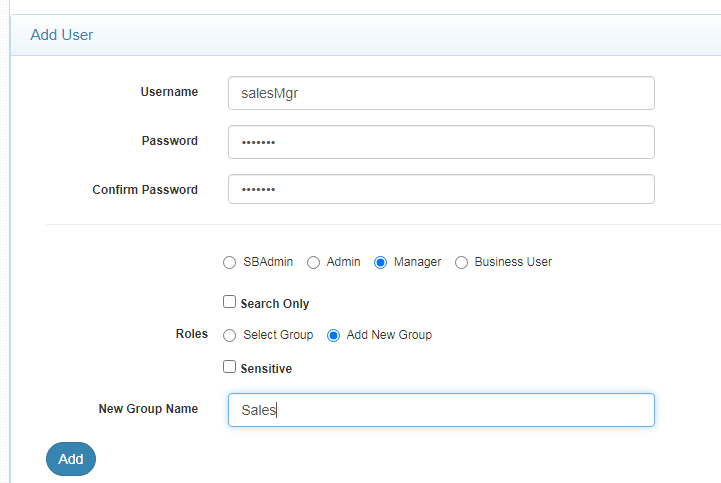Choose the Select Group radio button
This screenshot has height=483, width=721.
coord(230,336)
